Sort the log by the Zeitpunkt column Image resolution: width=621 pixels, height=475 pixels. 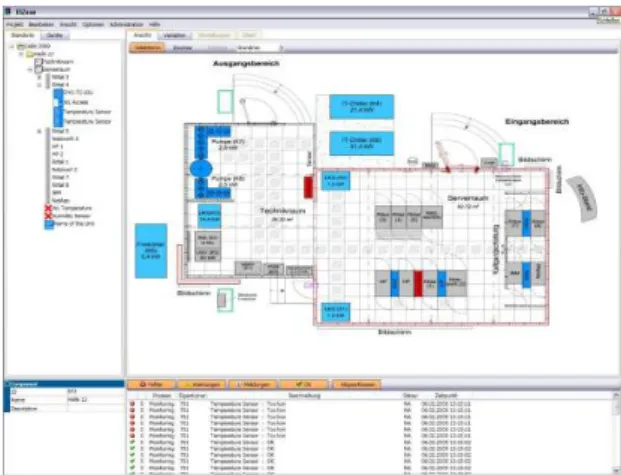[x=446, y=395]
